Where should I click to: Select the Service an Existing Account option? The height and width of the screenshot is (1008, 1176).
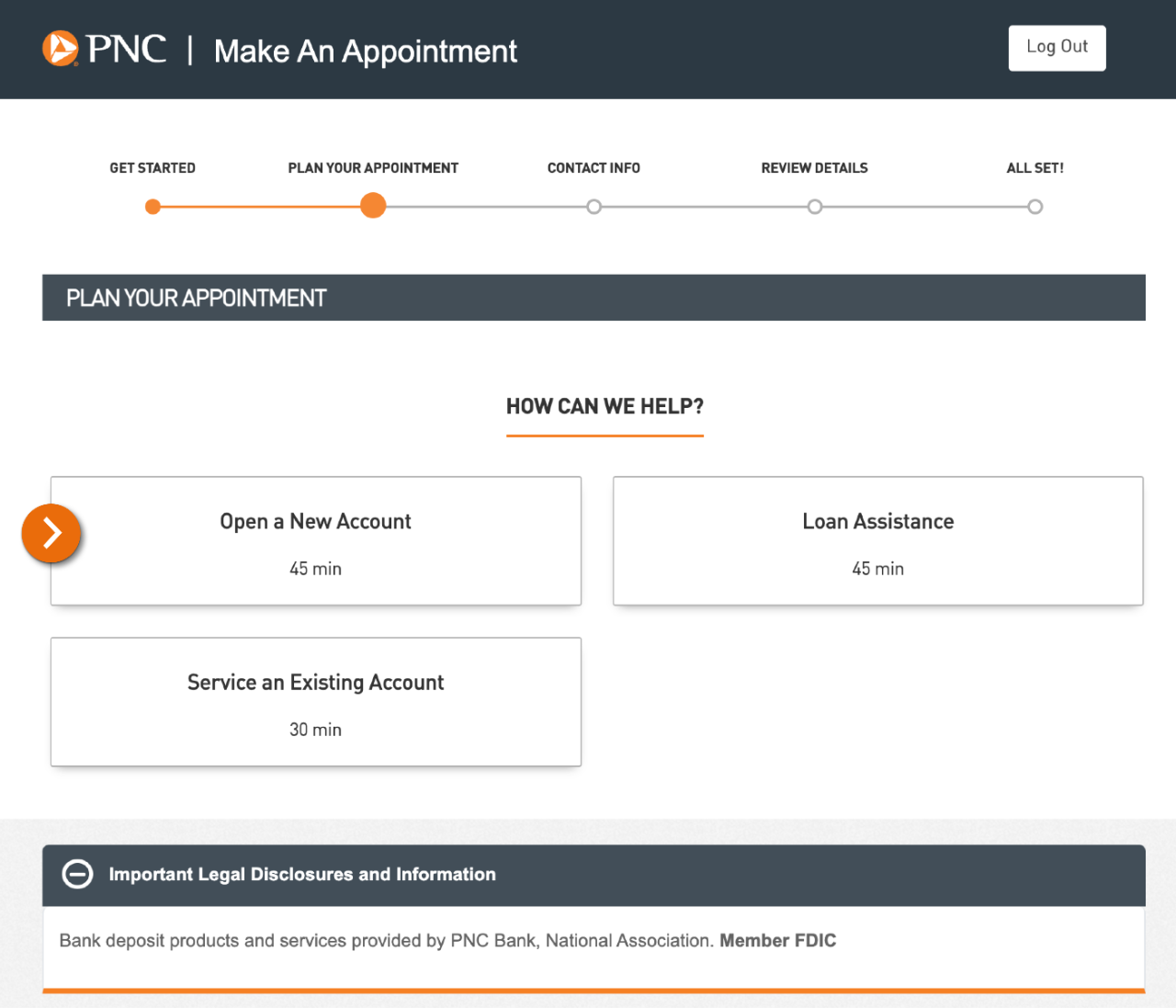pos(315,701)
